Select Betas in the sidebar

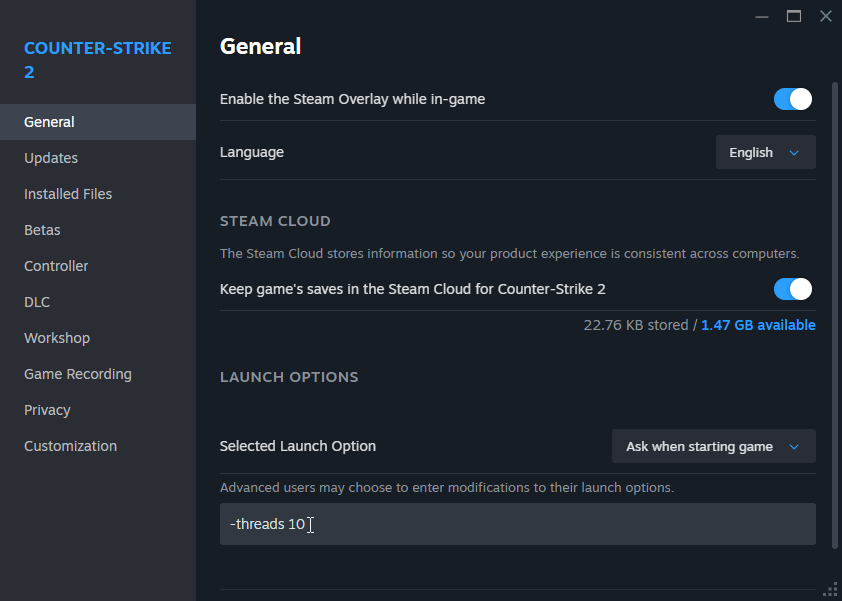point(42,229)
